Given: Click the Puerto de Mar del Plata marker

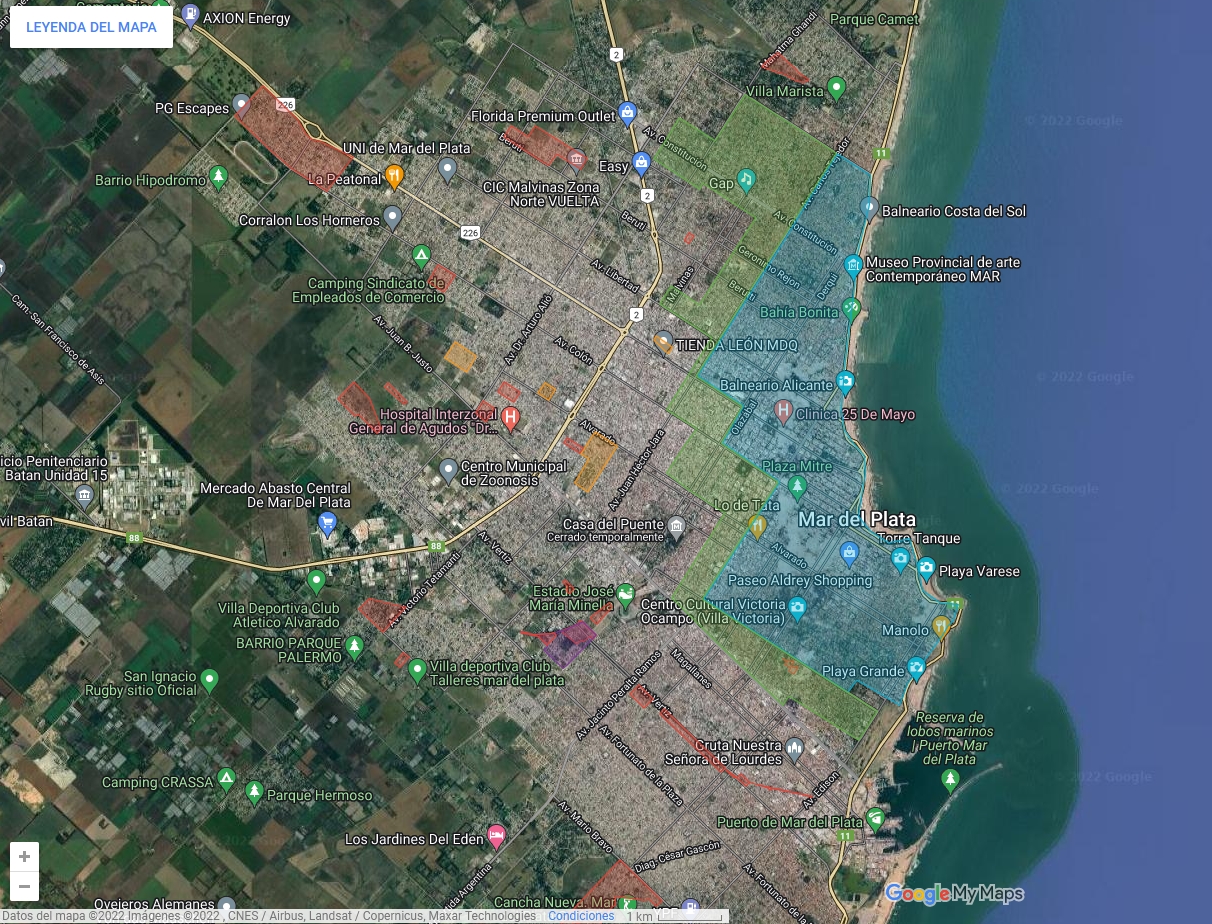Looking at the screenshot, I should pyautogui.click(x=876, y=820).
